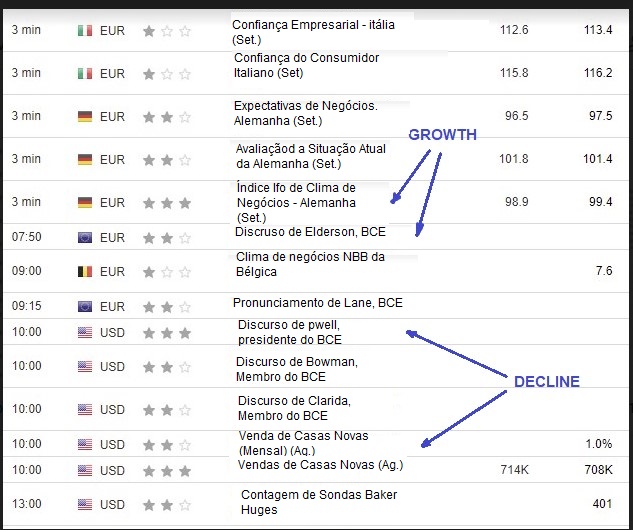Viewport: 633px width, 530px height.
Task: Click the 09:00 time cell
Action: (27, 271)
